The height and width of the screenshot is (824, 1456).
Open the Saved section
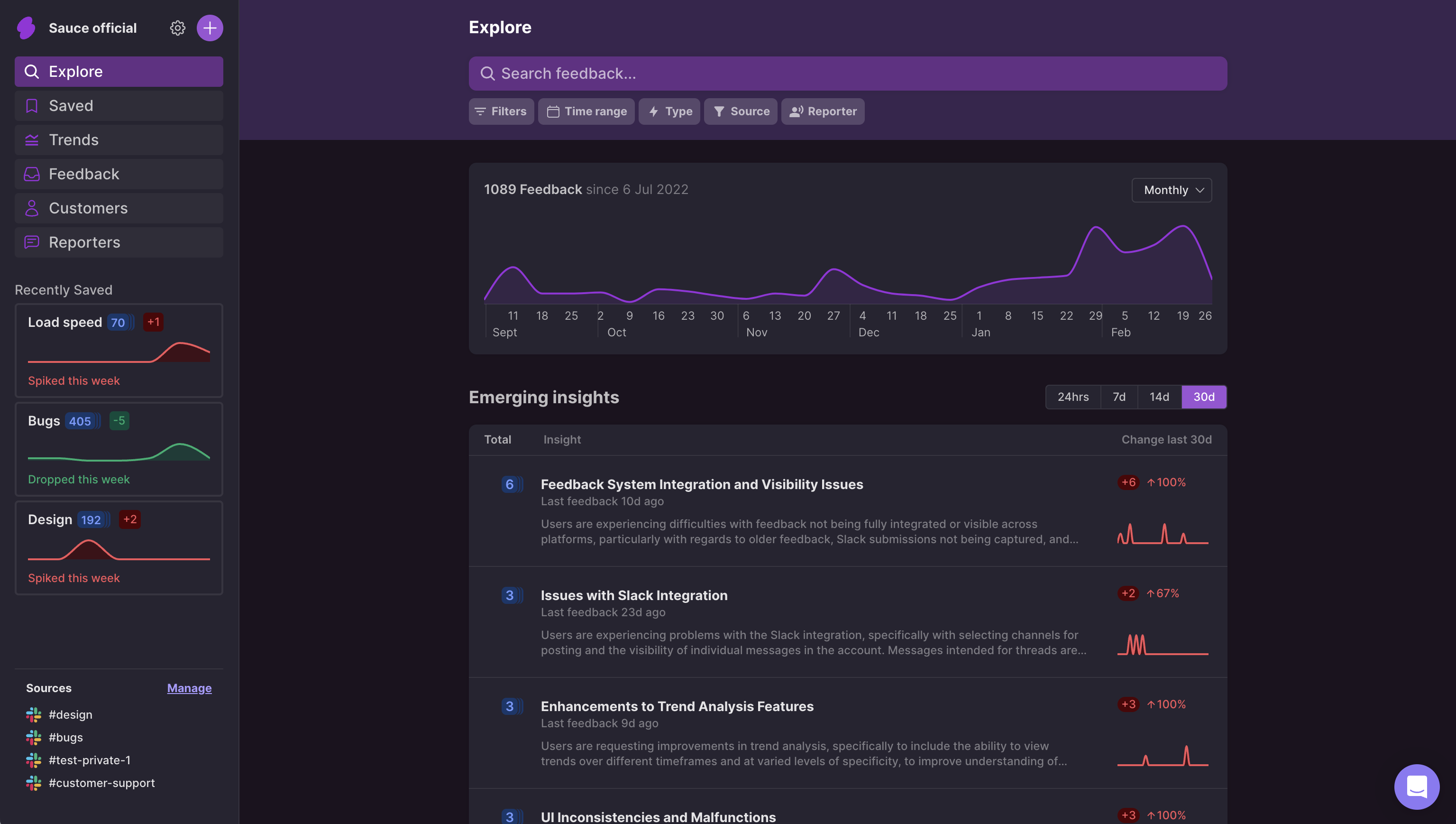coord(119,106)
